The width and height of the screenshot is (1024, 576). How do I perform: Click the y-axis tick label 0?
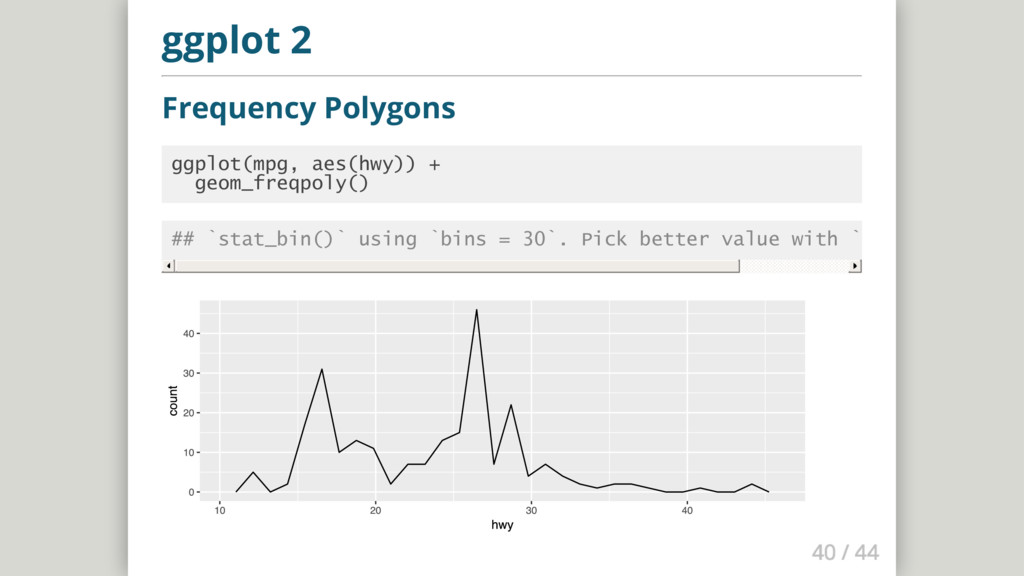tap(191, 492)
